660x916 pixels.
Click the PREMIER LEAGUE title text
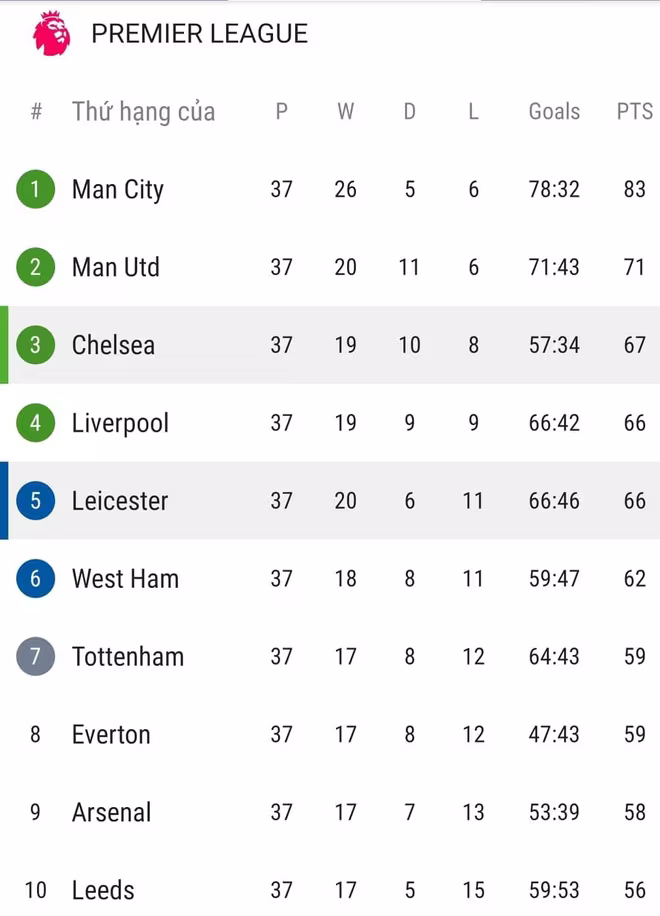[198, 33]
